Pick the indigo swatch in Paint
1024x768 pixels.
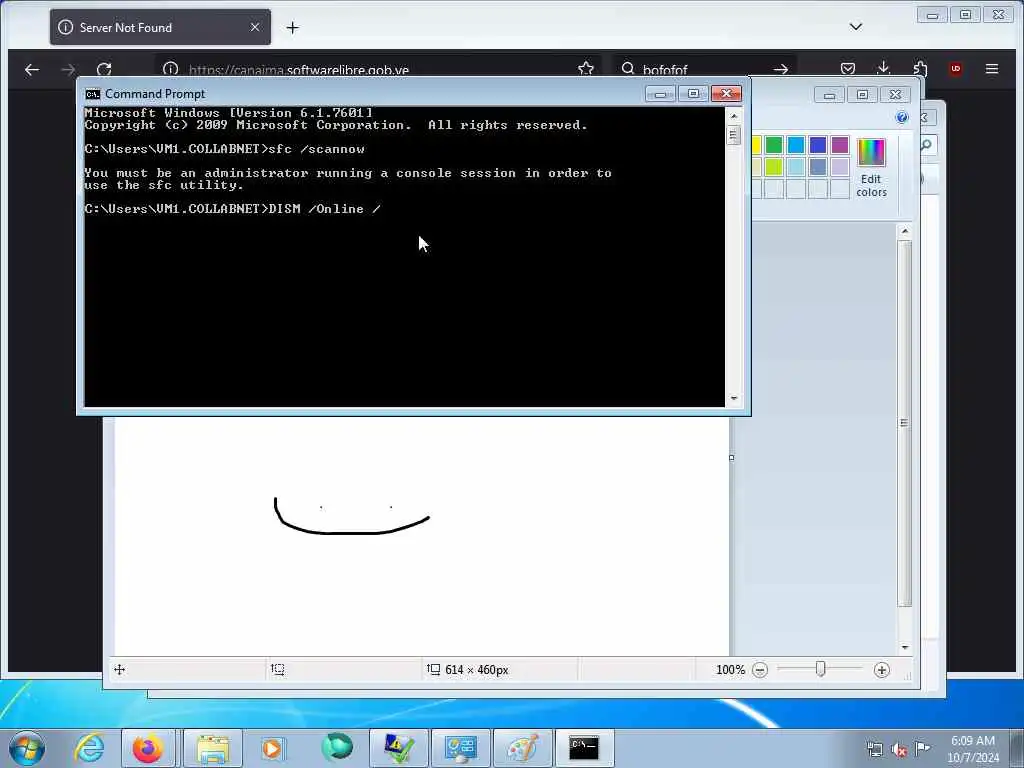tap(818, 145)
